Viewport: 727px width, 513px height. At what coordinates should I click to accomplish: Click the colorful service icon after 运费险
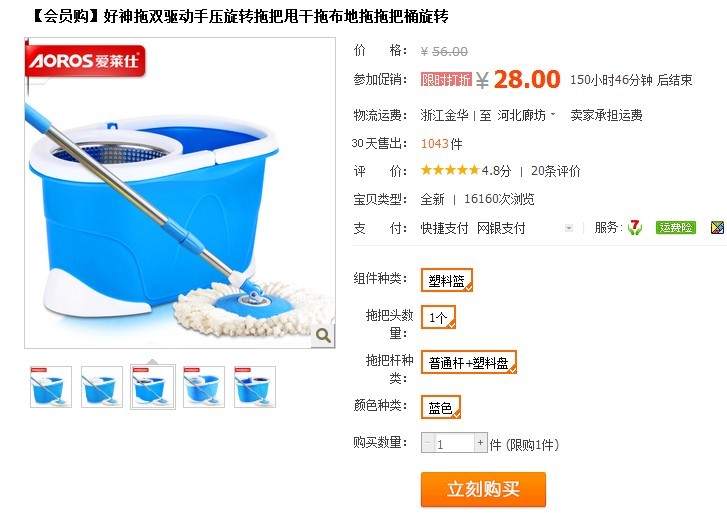point(717,227)
